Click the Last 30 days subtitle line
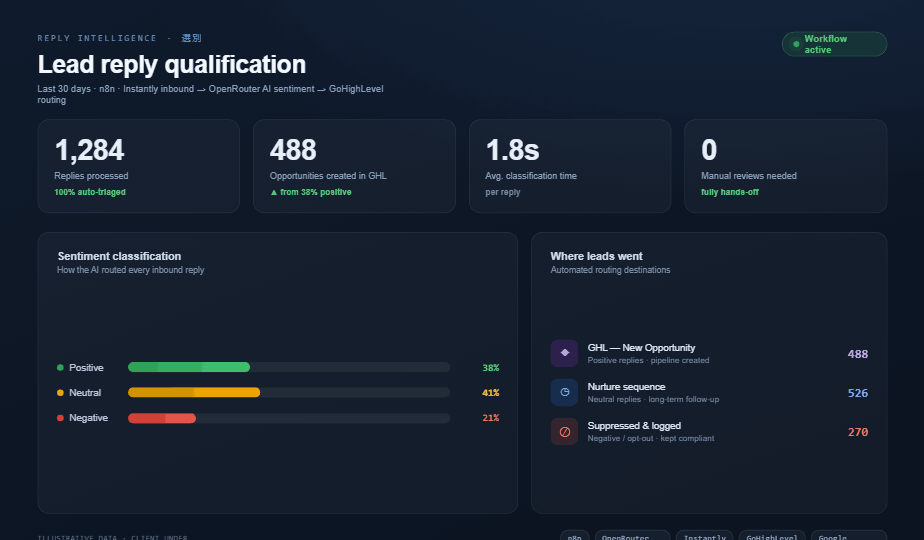This screenshot has width=924, height=540. tap(210, 94)
